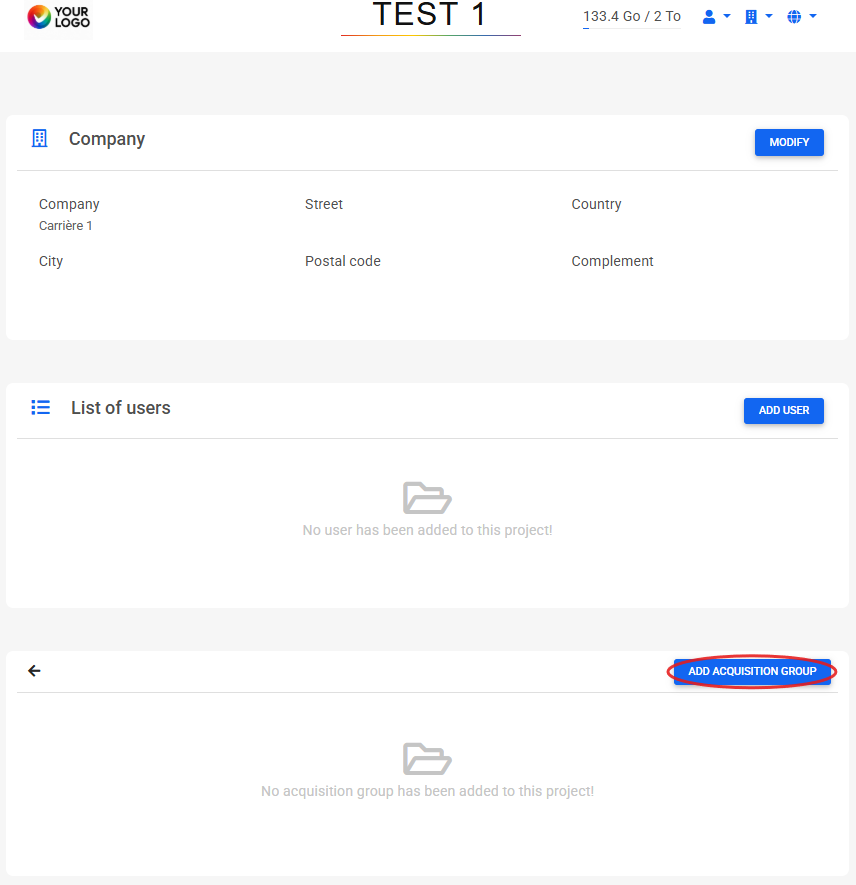This screenshot has width=856, height=885.
Task: Open the user account icon menu
Action: 709,17
